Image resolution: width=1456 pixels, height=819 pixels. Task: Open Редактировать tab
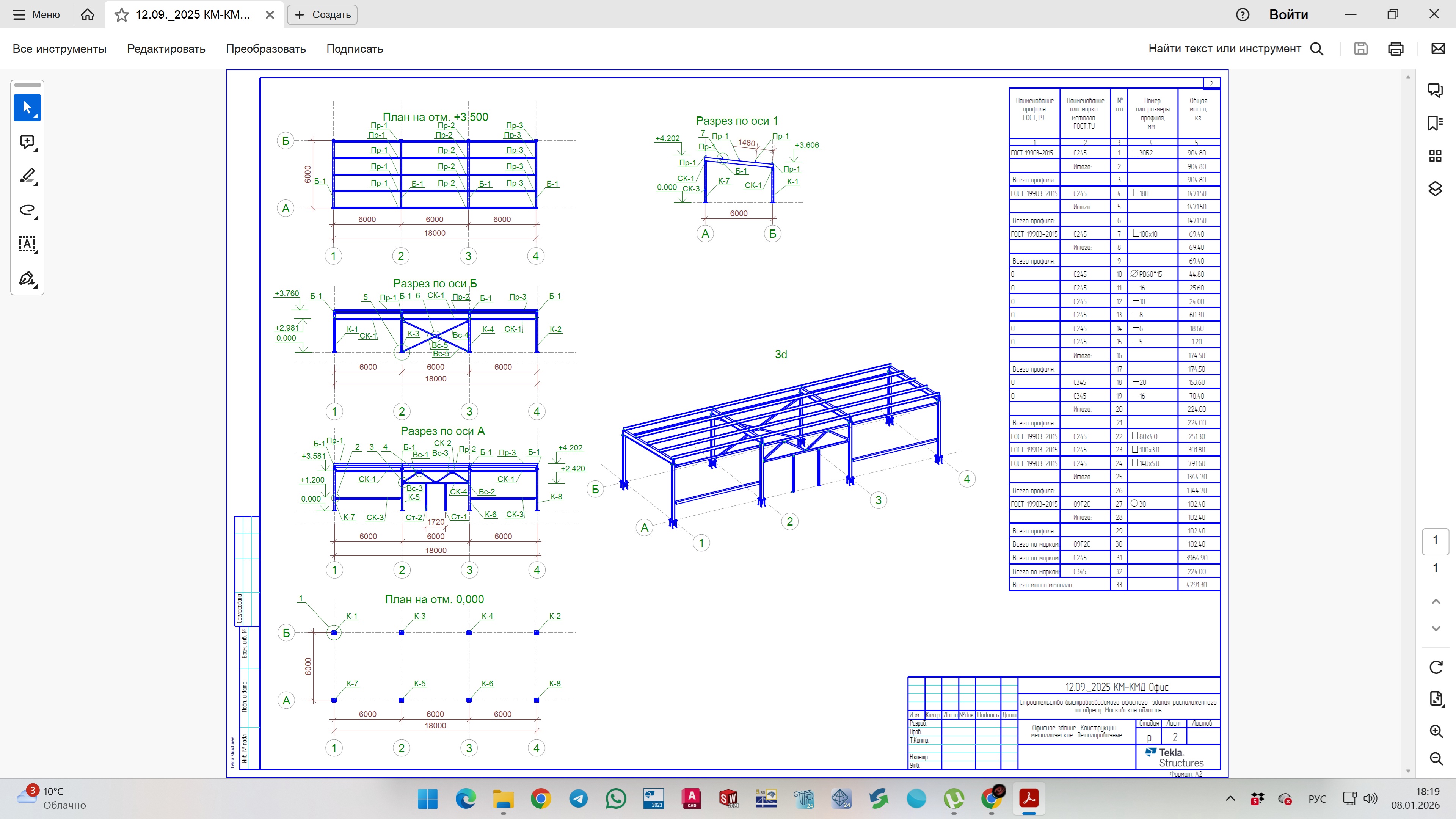pyautogui.click(x=166, y=49)
